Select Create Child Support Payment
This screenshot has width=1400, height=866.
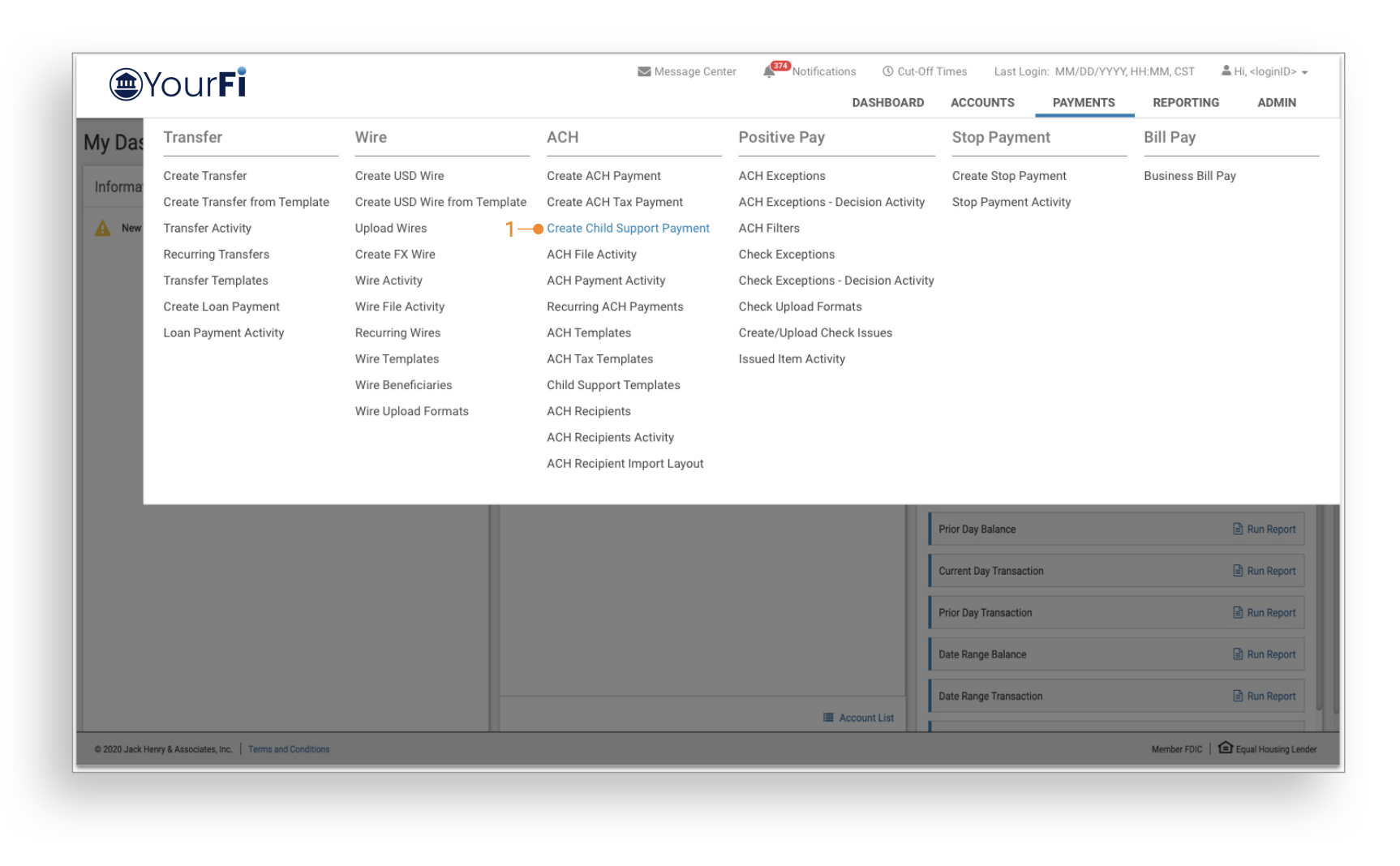[x=628, y=229]
